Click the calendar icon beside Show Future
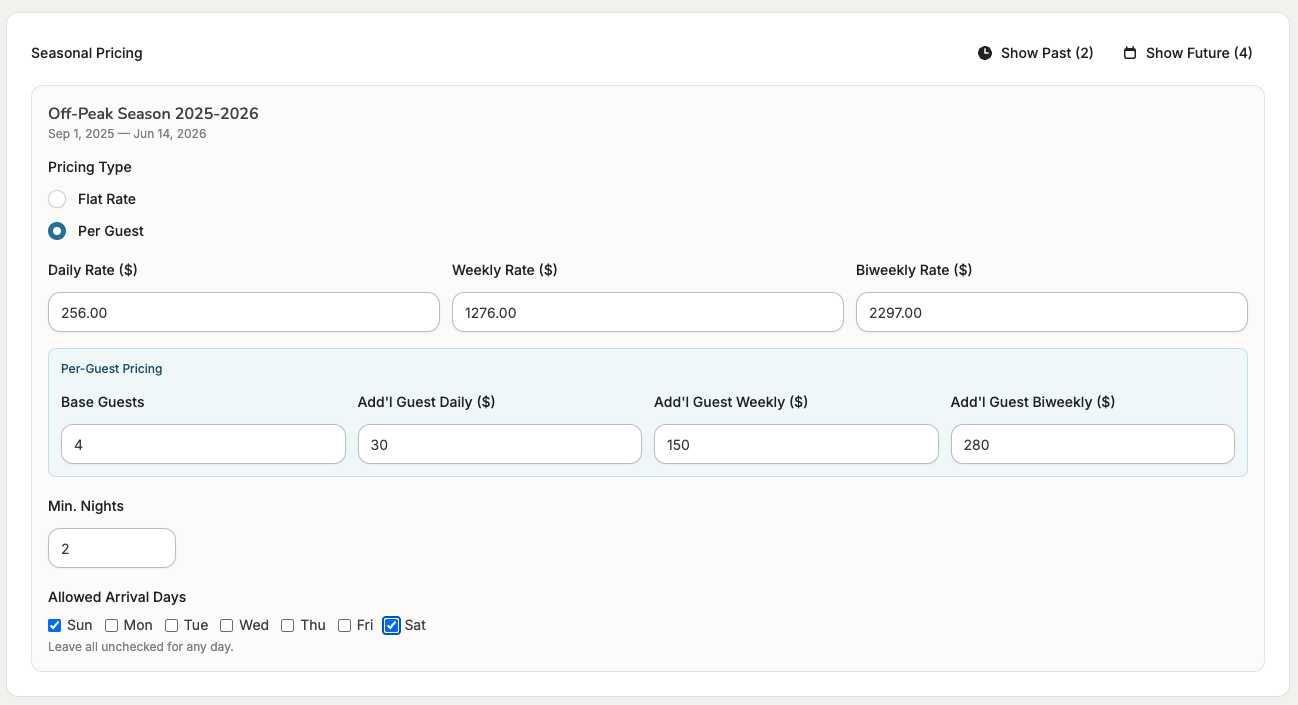1298x705 pixels. [1130, 53]
